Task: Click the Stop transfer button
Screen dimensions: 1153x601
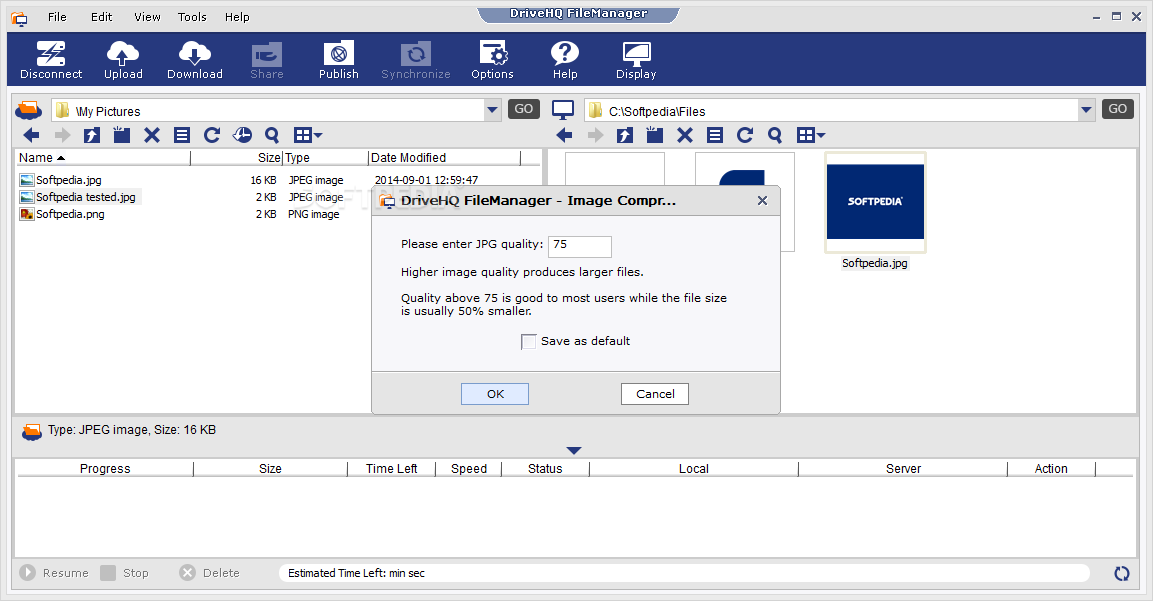Action: [125, 573]
